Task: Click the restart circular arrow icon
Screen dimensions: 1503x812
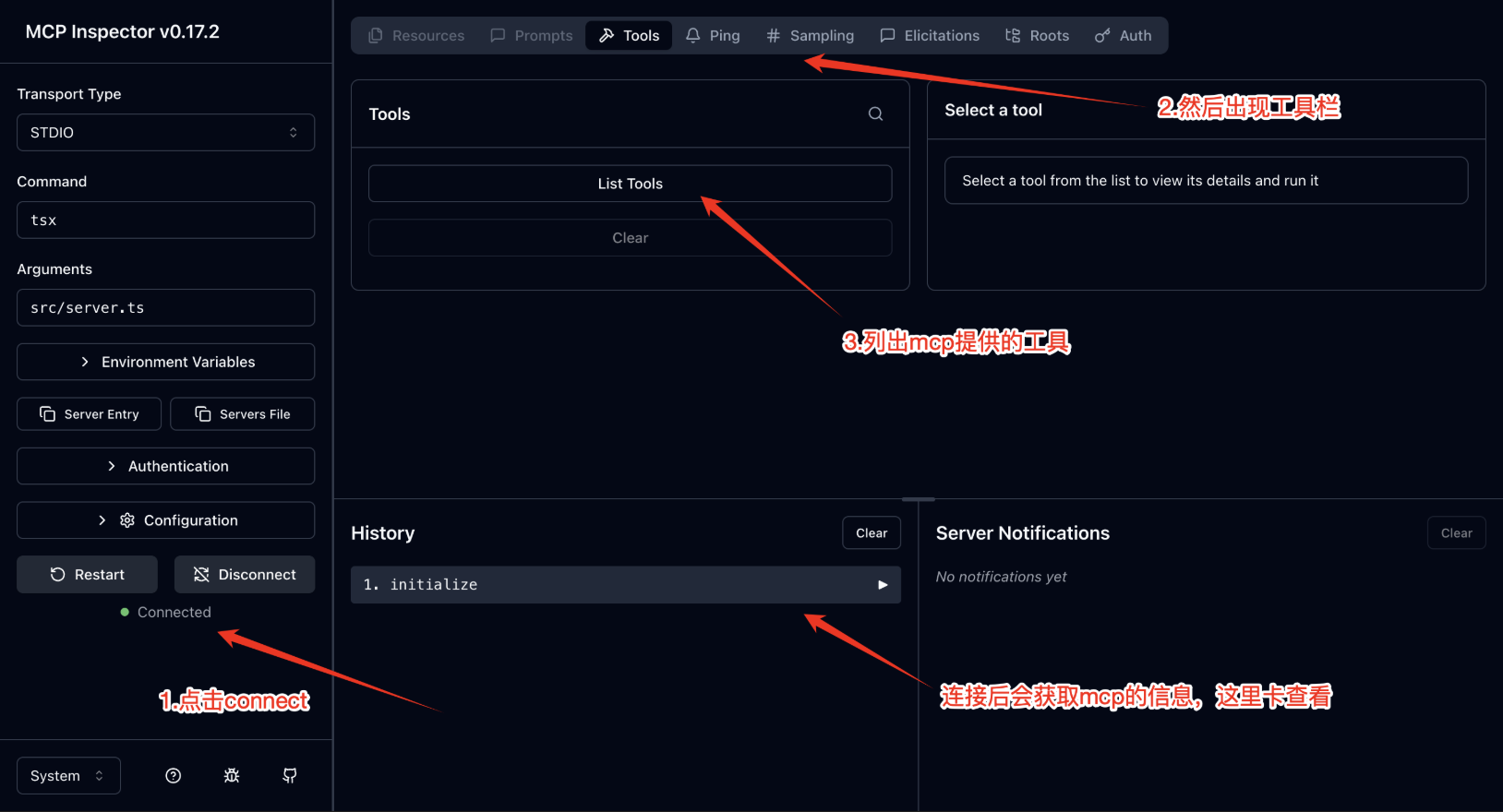Action: [x=57, y=575]
